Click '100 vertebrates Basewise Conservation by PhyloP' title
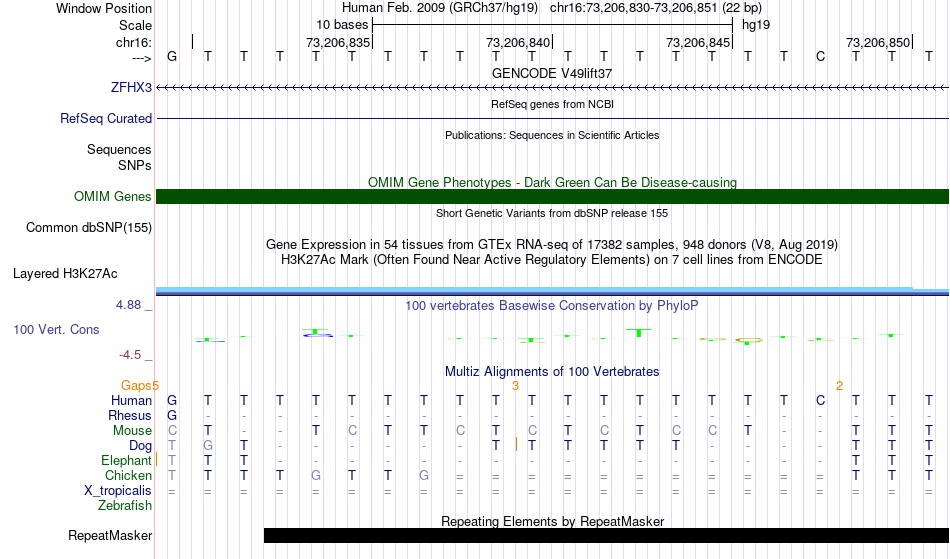Screen dimensions: 950x559 click(552, 305)
